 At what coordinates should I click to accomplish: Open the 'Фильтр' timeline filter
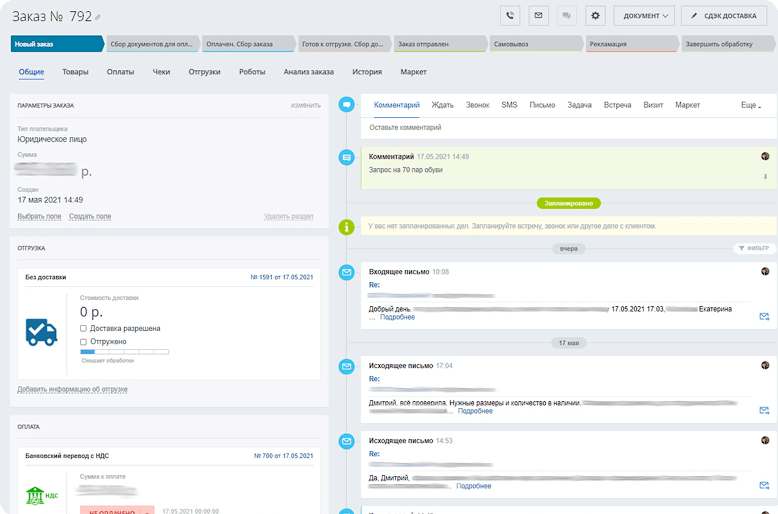(753, 248)
